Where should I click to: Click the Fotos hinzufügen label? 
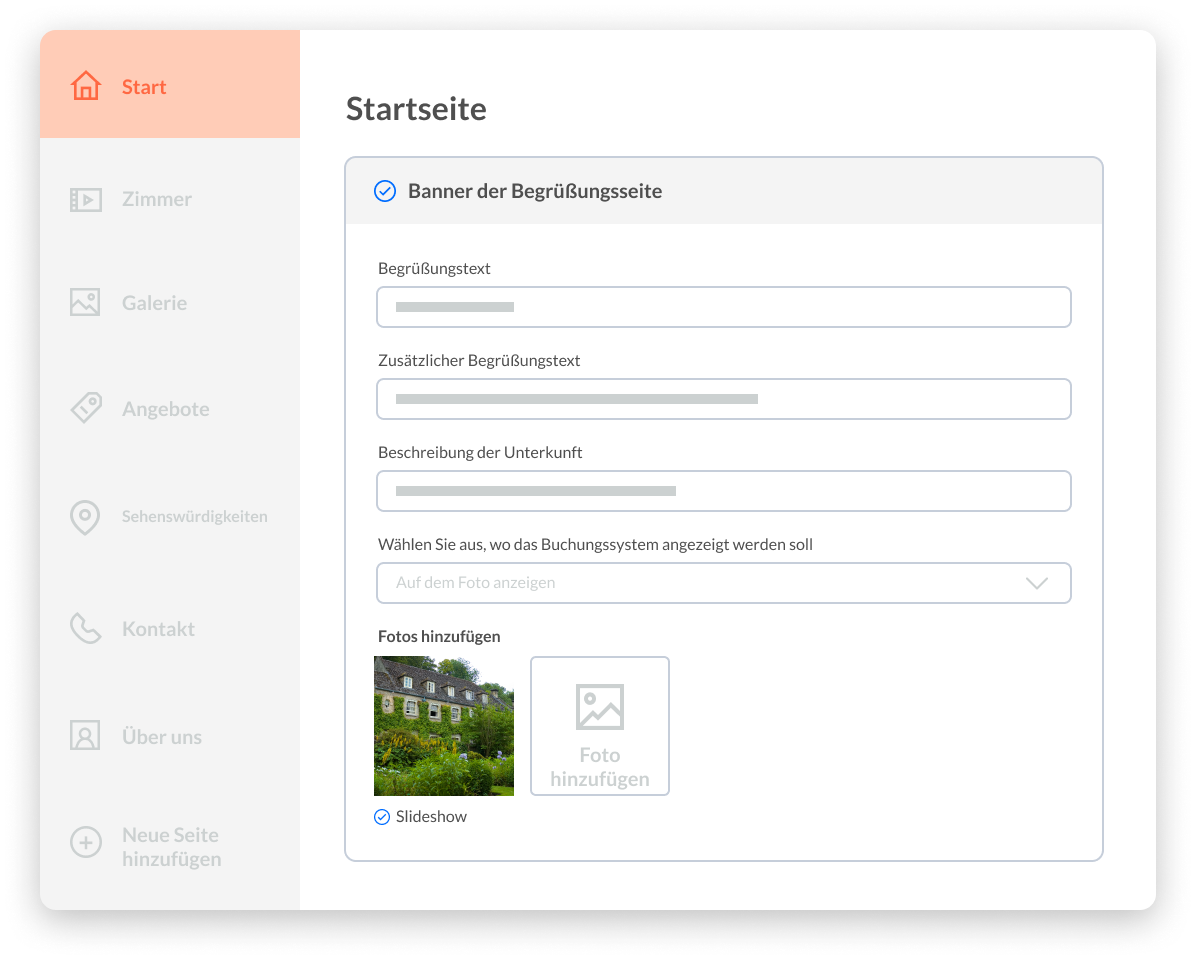point(439,636)
